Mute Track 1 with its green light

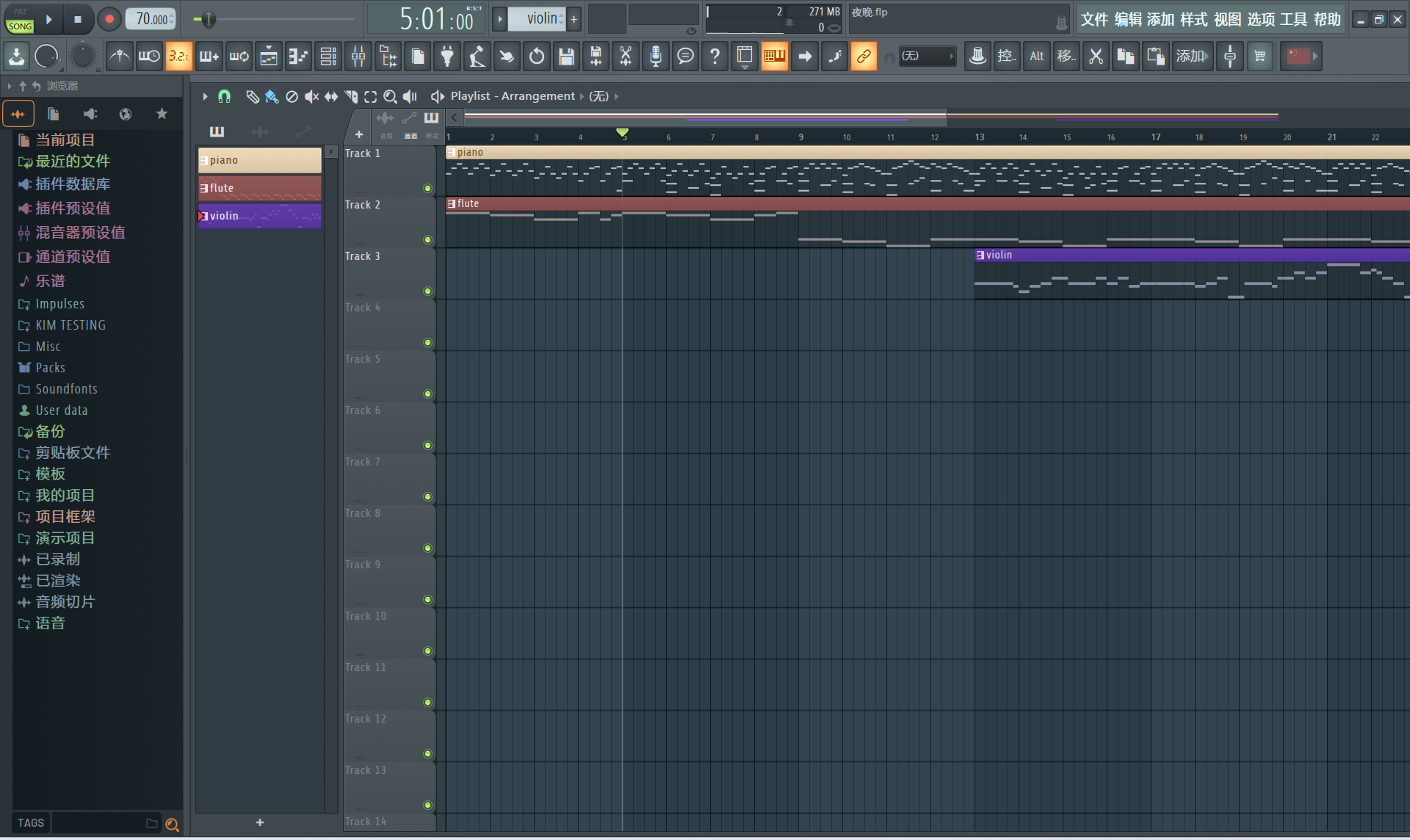427,189
